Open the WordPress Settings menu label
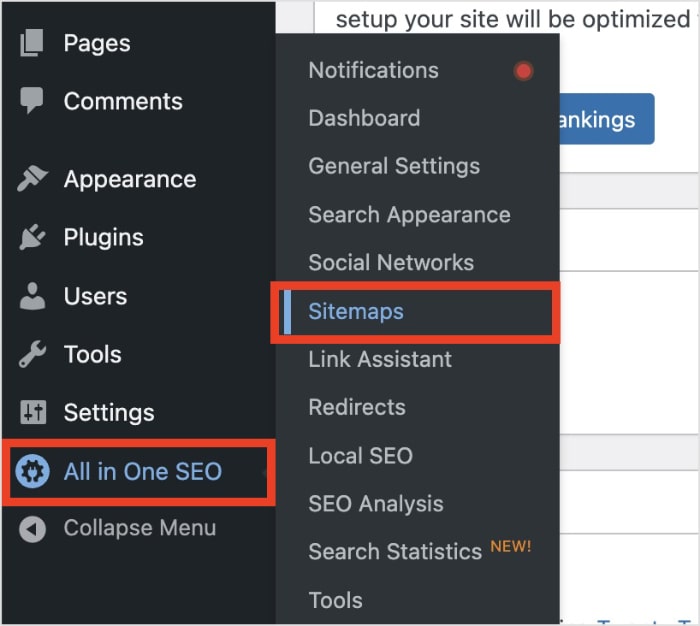This screenshot has width=700, height=626. point(109,413)
